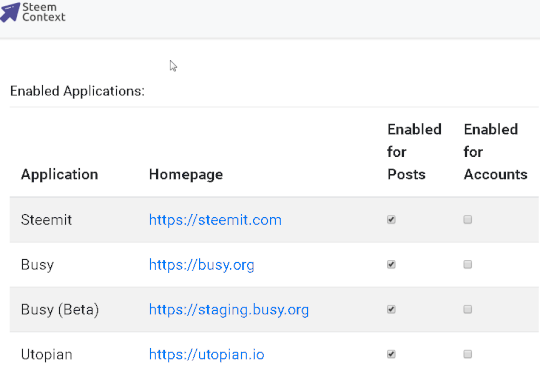
Task: Select the Busy (Beta) application name cell
Action: coord(60,310)
